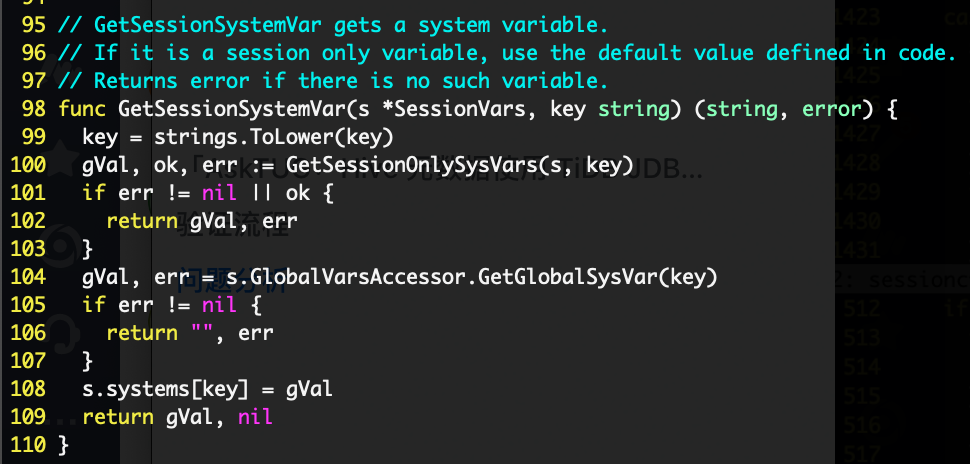Open the faint AskTUG Hive article link
The height and width of the screenshot is (464, 970).
[x=440, y=166]
